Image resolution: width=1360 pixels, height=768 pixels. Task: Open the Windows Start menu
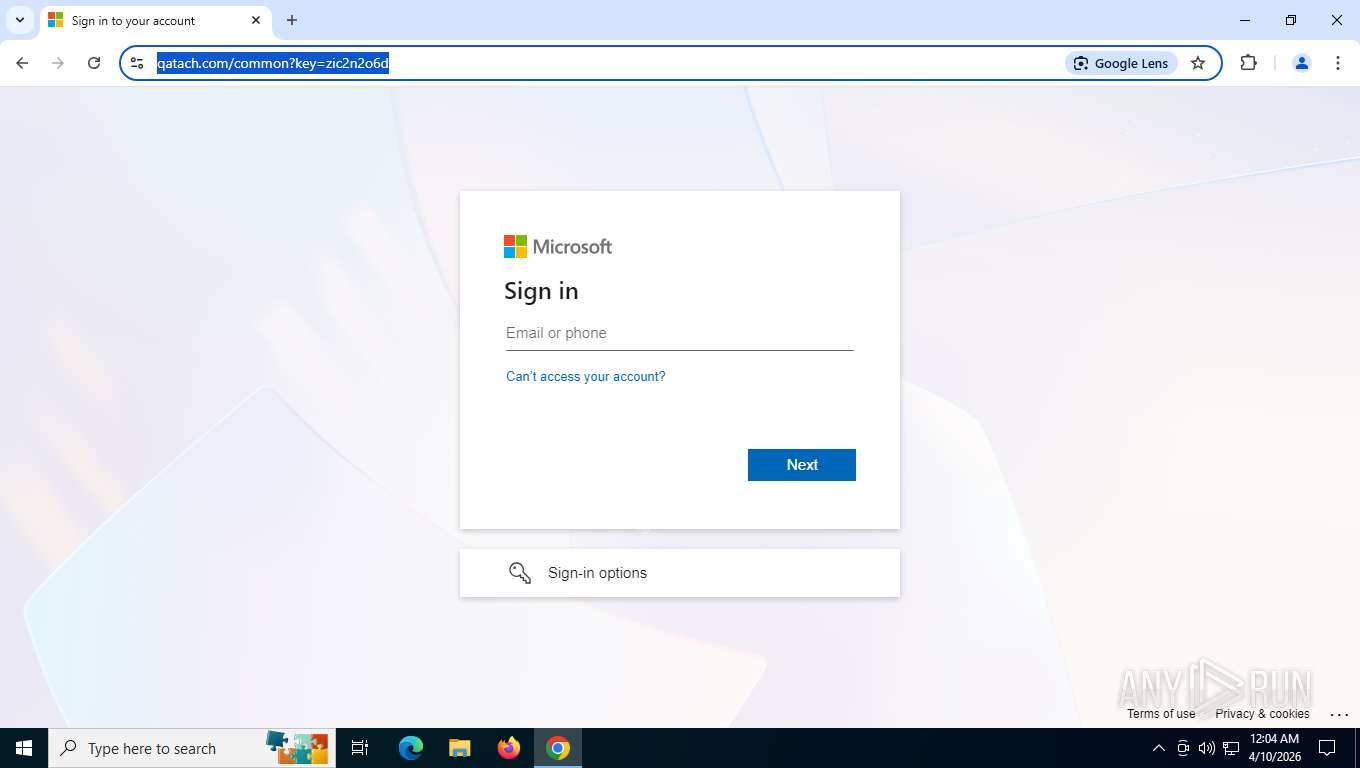(24, 748)
